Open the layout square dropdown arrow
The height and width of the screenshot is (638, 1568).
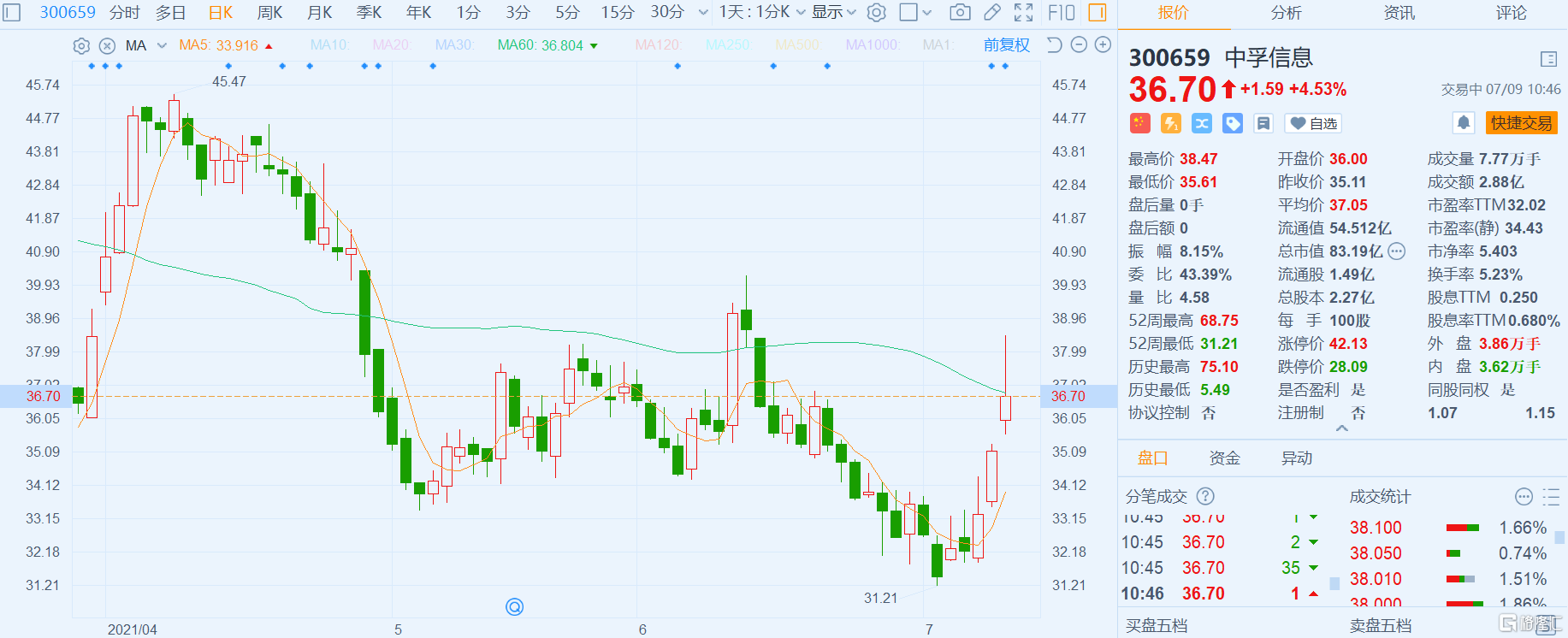coord(927,12)
